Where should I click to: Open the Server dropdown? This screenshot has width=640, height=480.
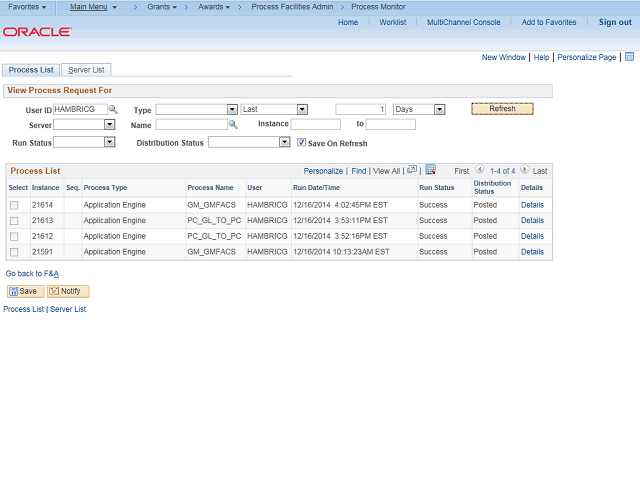[x=109, y=124]
